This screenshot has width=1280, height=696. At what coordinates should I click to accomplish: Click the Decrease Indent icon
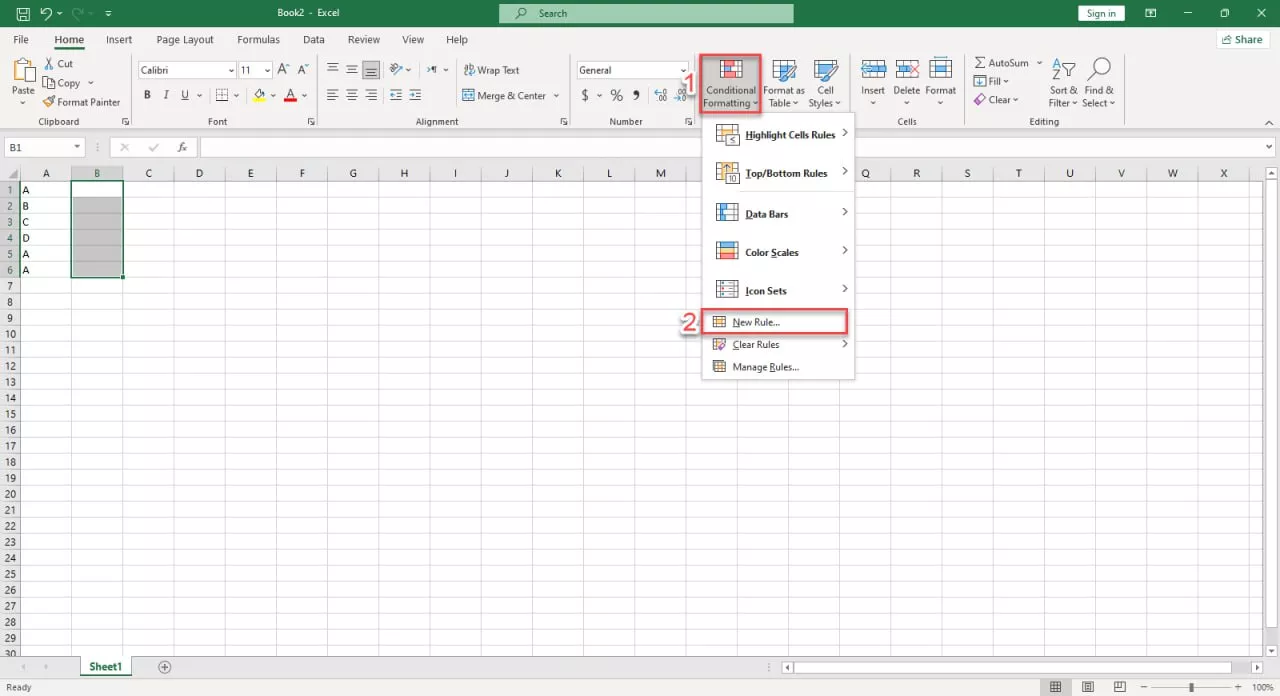tap(396, 96)
